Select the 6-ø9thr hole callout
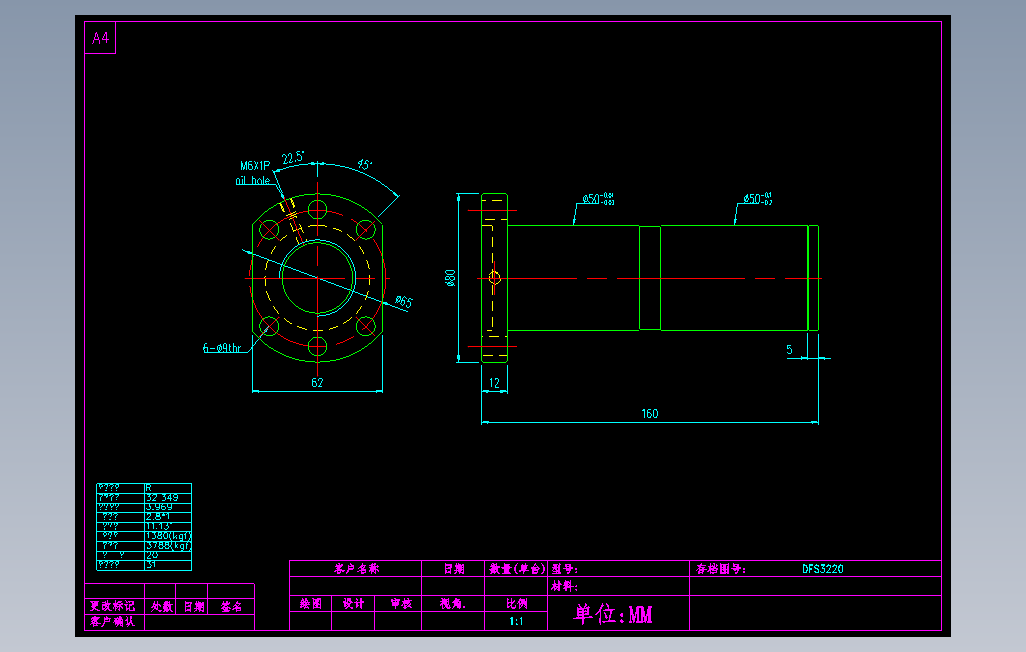 [222, 348]
